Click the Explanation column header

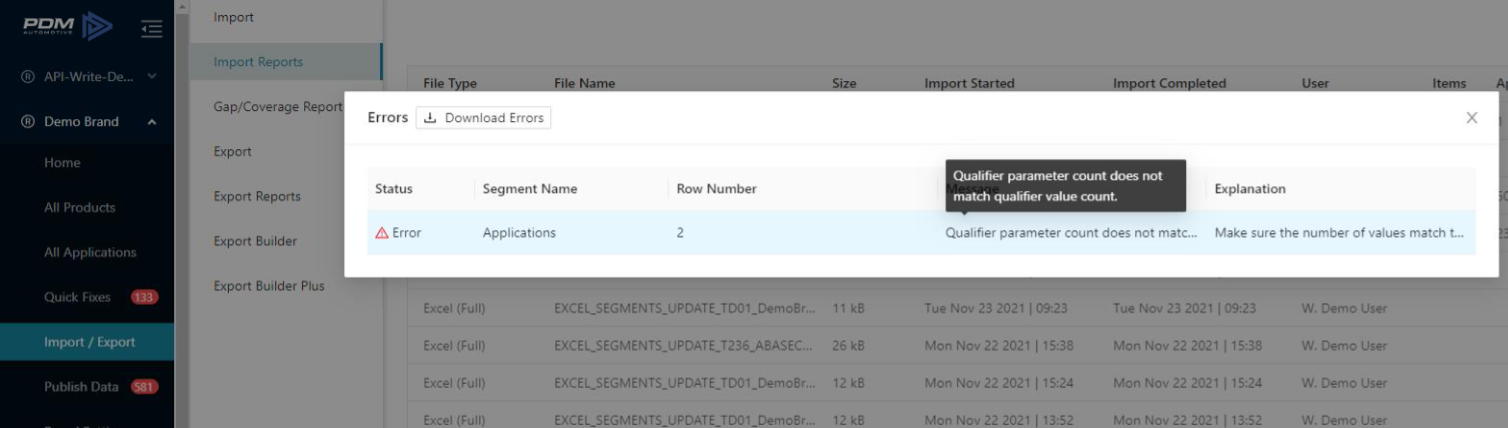click(x=1250, y=189)
